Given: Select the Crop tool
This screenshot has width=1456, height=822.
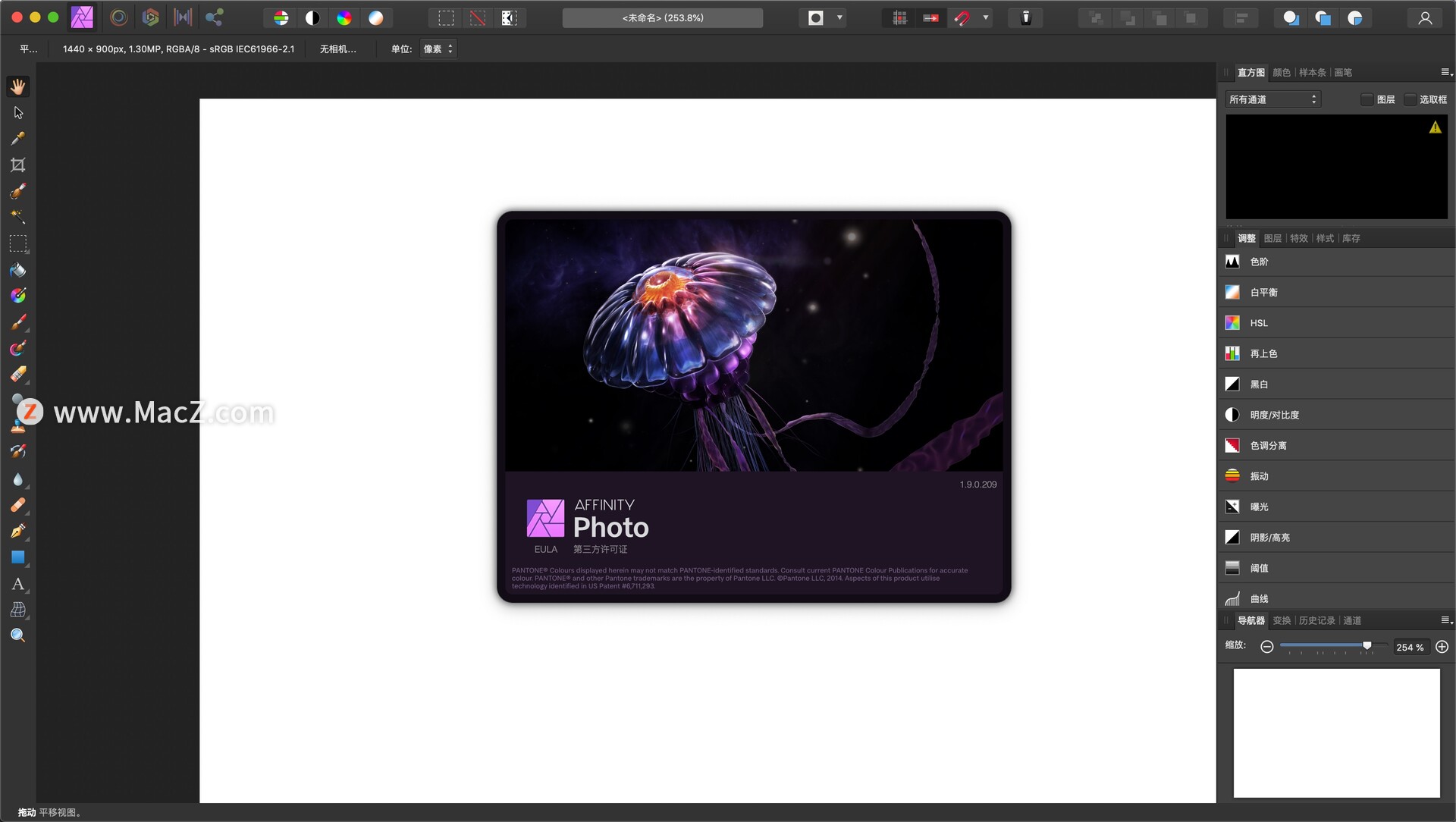Looking at the screenshot, I should coord(18,165).
